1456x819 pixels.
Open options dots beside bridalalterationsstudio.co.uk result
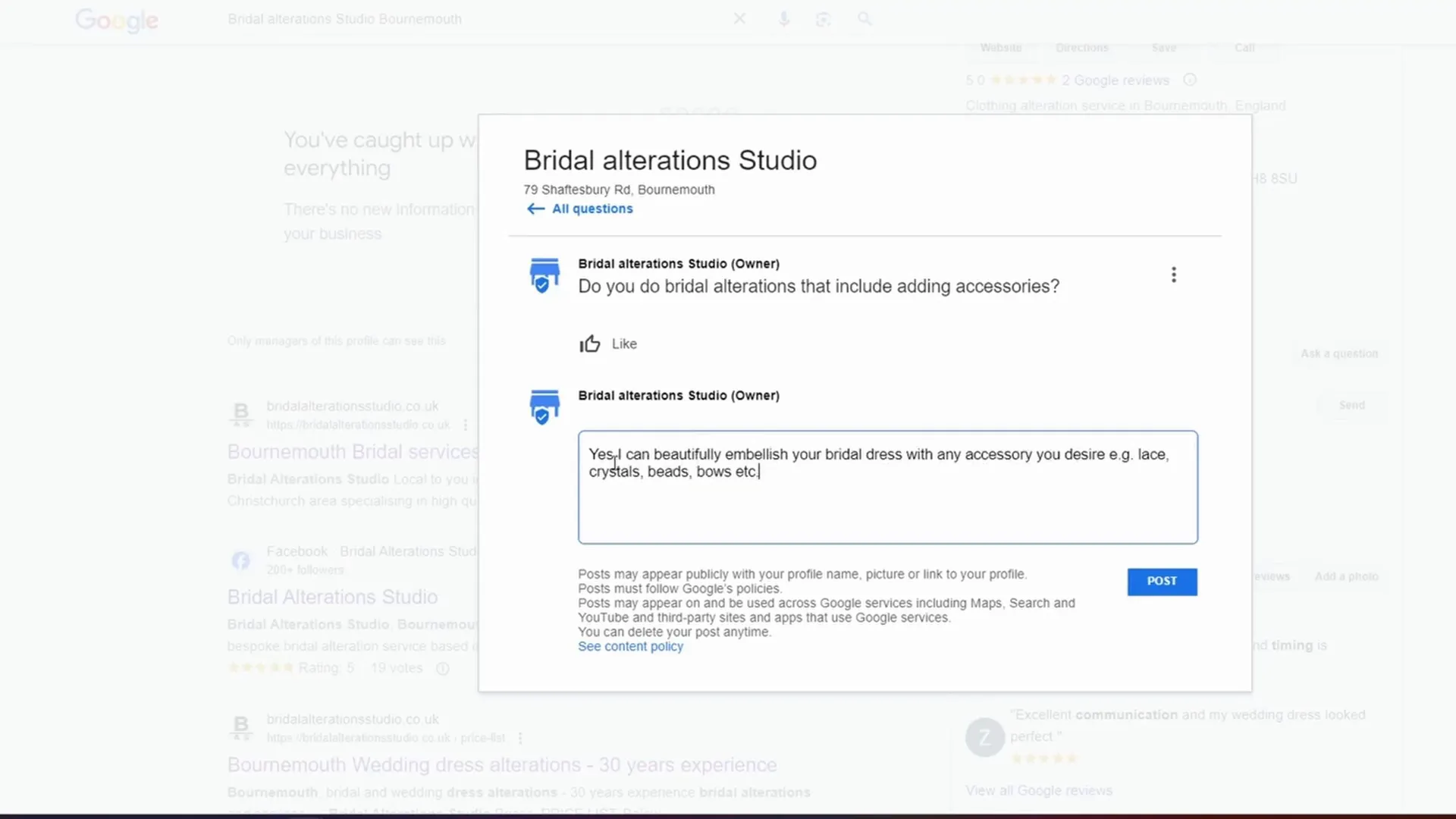click(x=466, y=425)
